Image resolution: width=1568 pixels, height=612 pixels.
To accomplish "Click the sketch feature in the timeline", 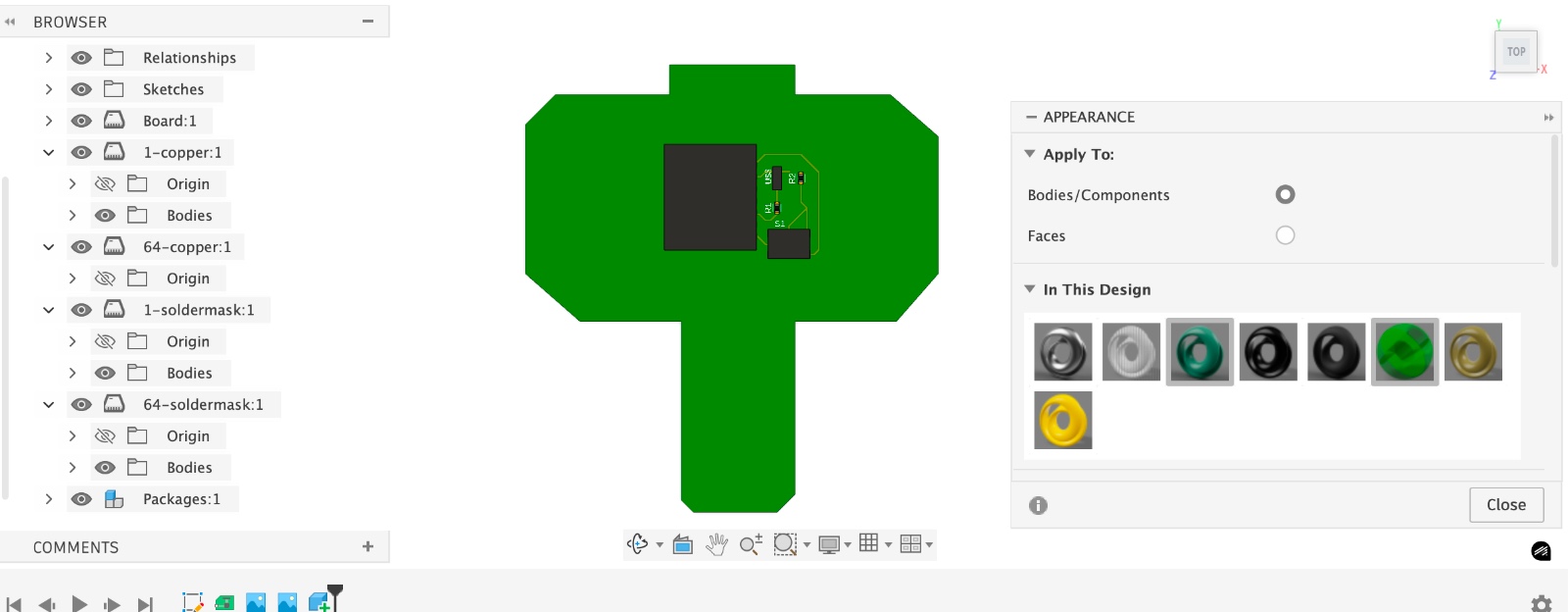I will [193, 602].
